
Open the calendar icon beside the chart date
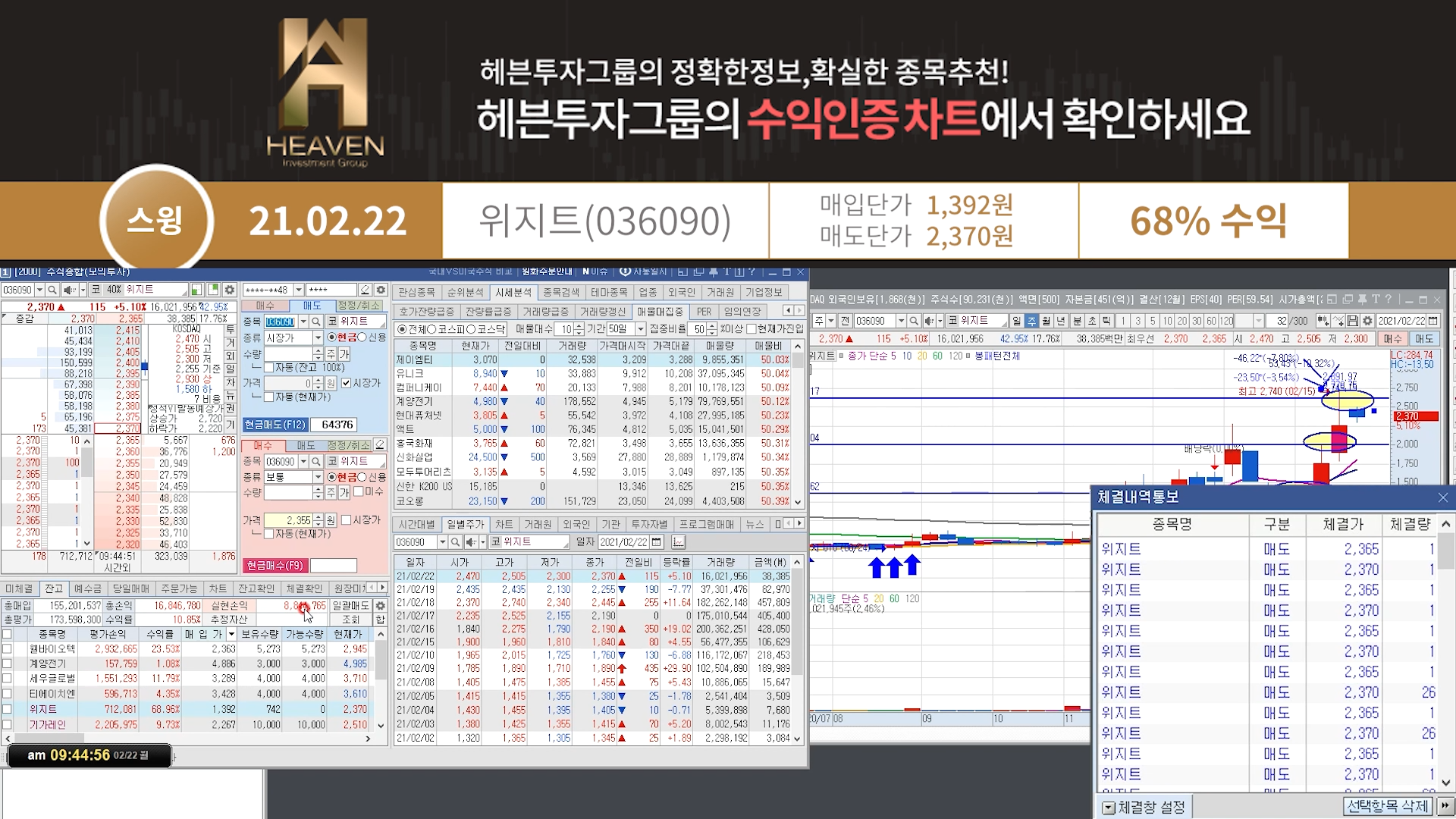pyautogui.click(x=1432, y=321)
